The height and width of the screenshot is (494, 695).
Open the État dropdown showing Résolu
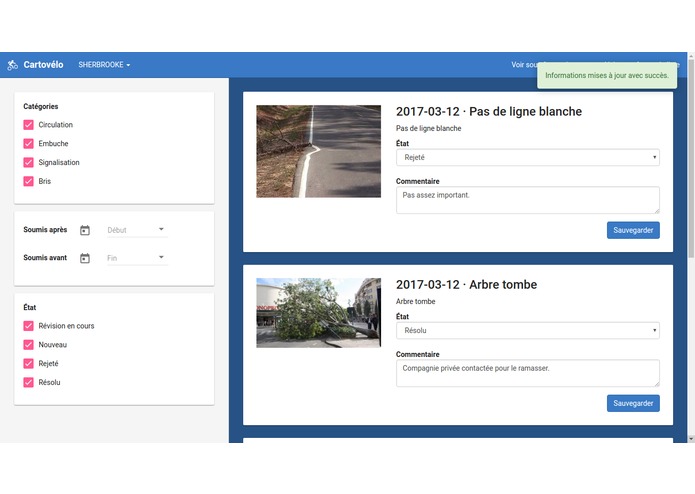[x=527, y=331]
